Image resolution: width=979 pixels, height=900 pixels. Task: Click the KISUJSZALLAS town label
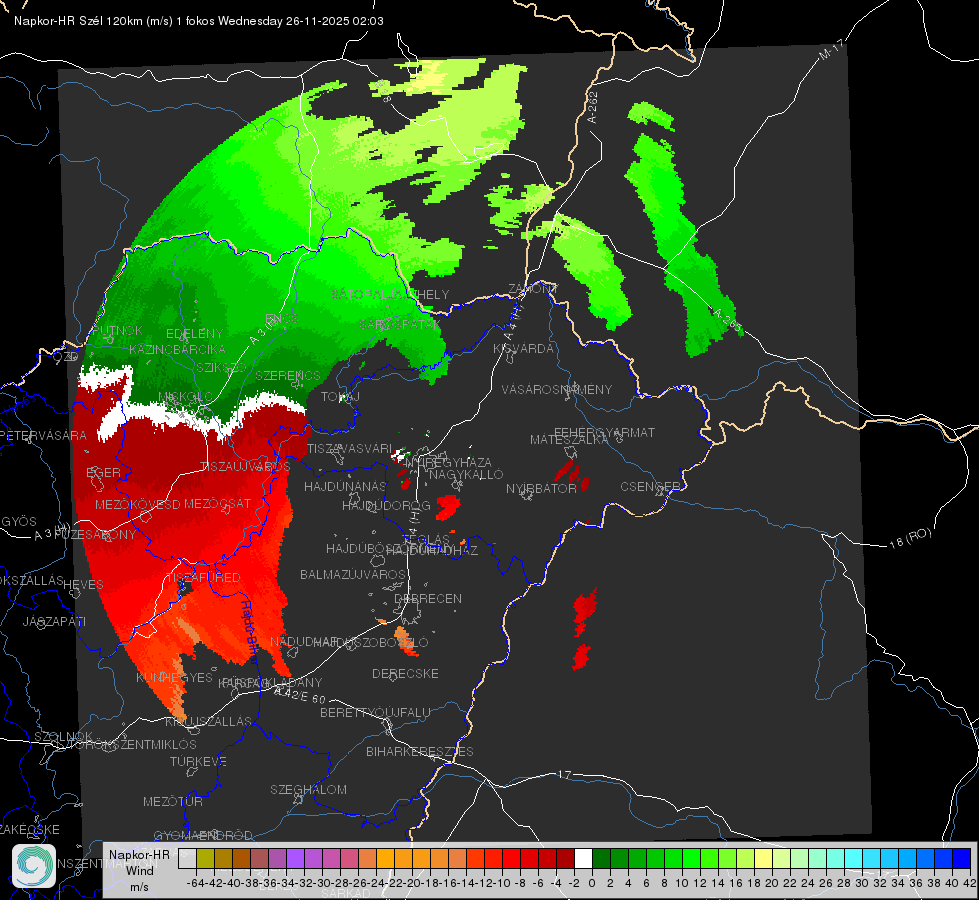(209, 721)
